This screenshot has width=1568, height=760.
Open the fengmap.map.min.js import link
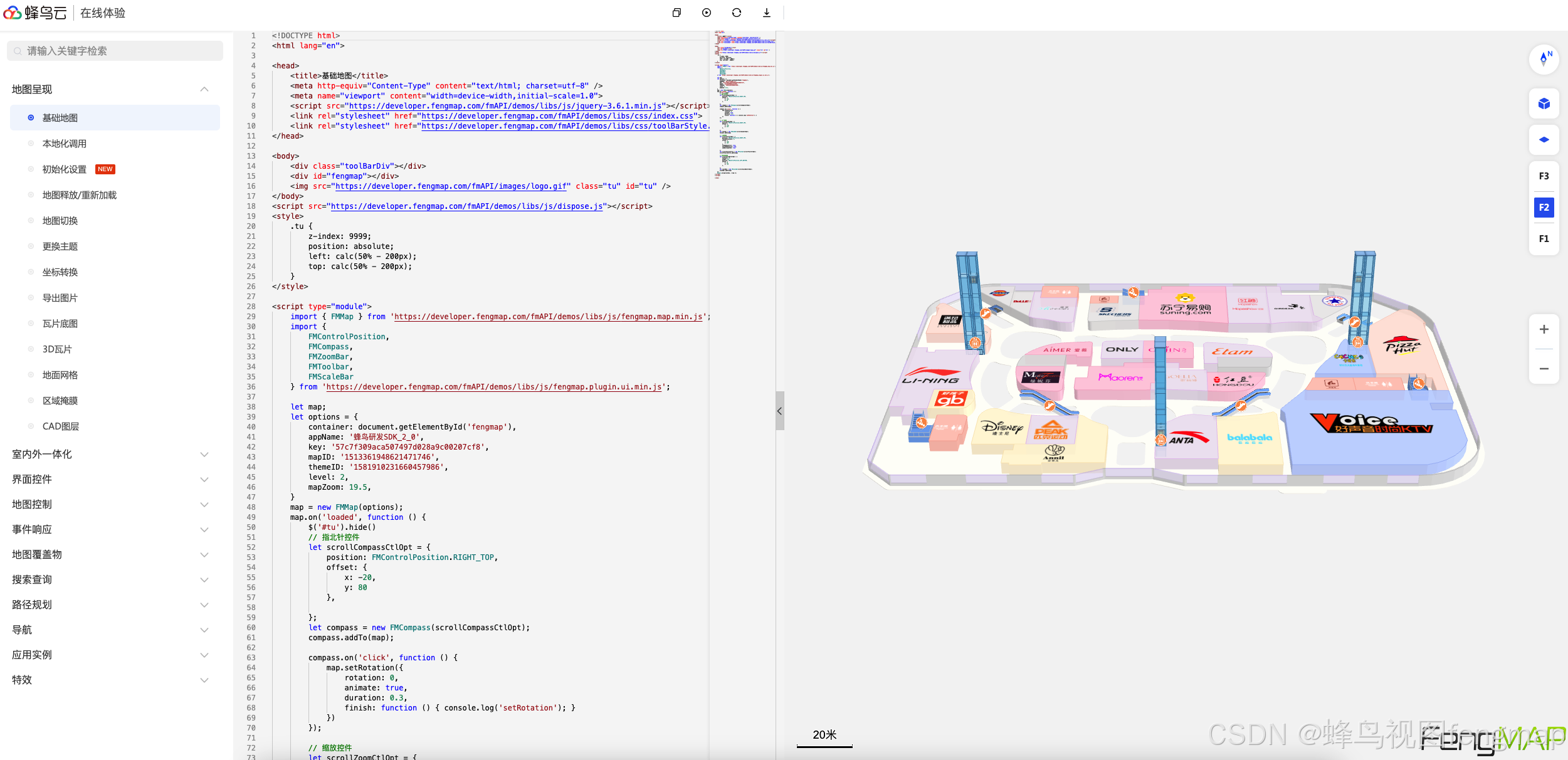tap(548, 317)
